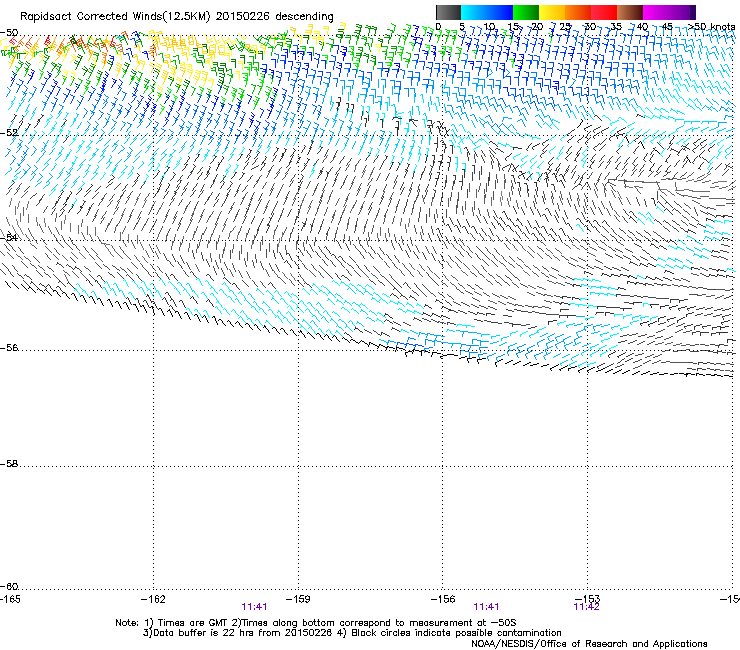740x650 pixels.
Task: Click the note about black circles contamination
Action: 449,633
